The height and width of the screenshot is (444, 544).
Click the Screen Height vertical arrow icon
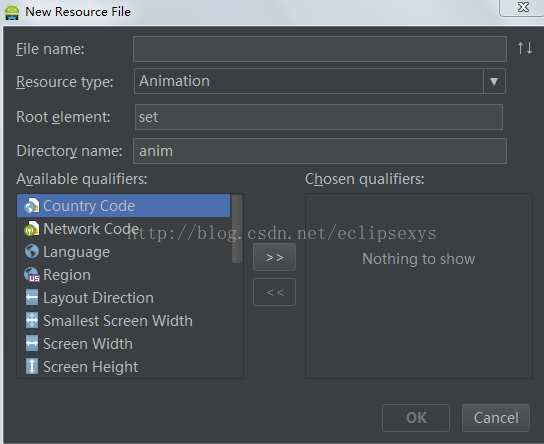click(32, 366)
